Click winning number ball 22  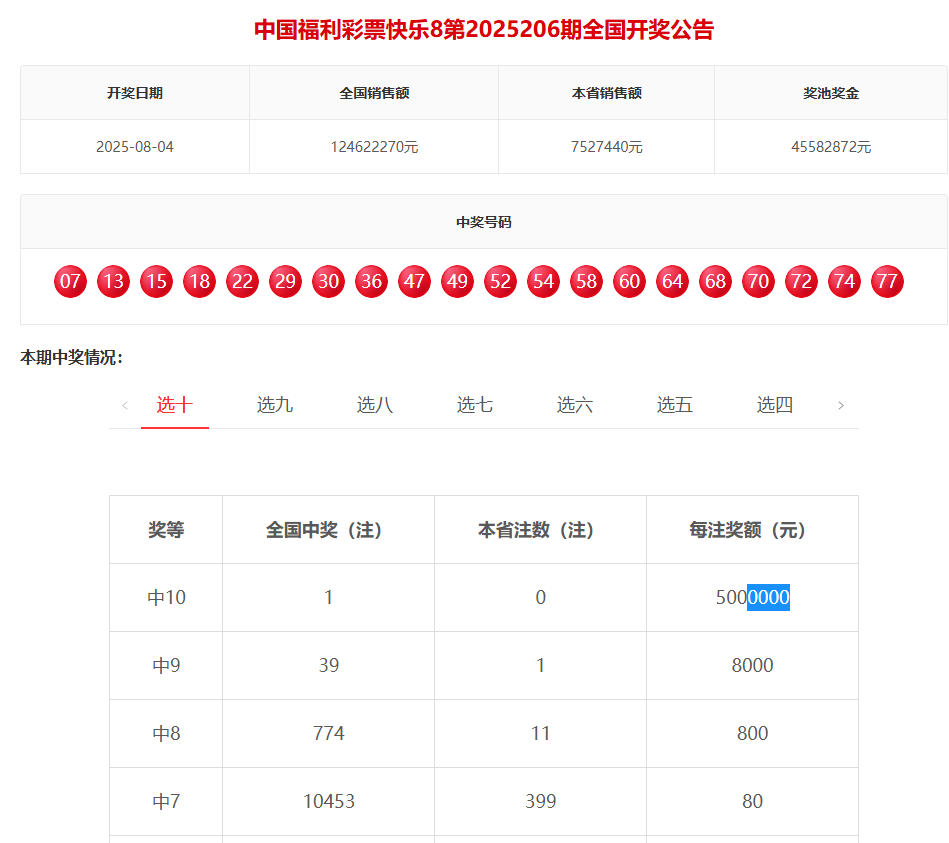(242, 281)
